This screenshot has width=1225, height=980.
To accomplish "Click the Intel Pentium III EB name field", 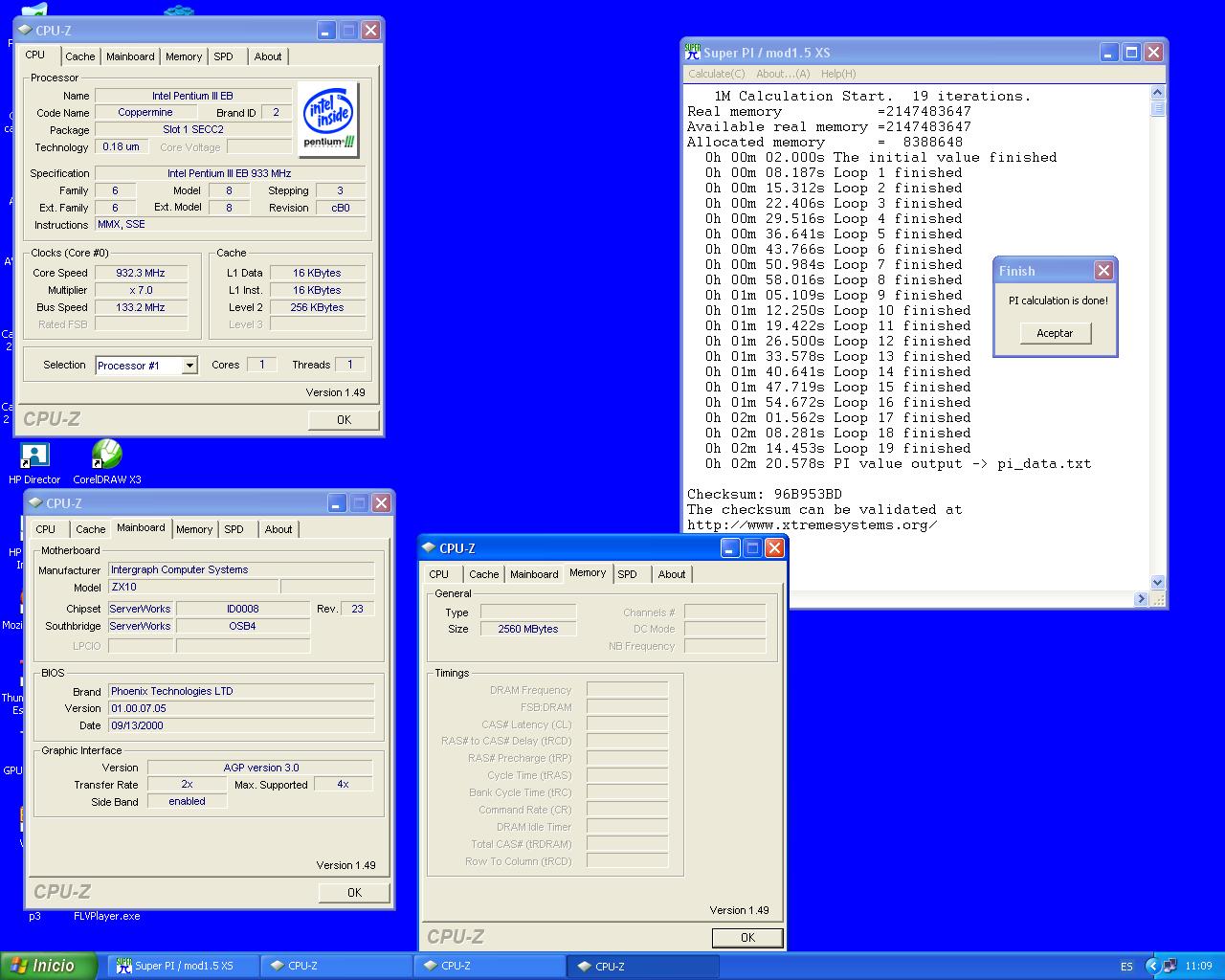I will tap(192, 96).
